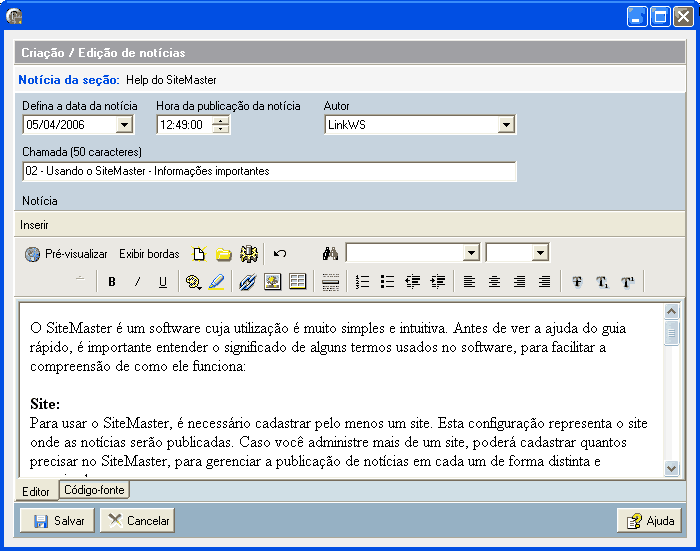Open the font name dropdown in the toolbar
The height and width of the screenshot is (551, 700).
point(471,253)
